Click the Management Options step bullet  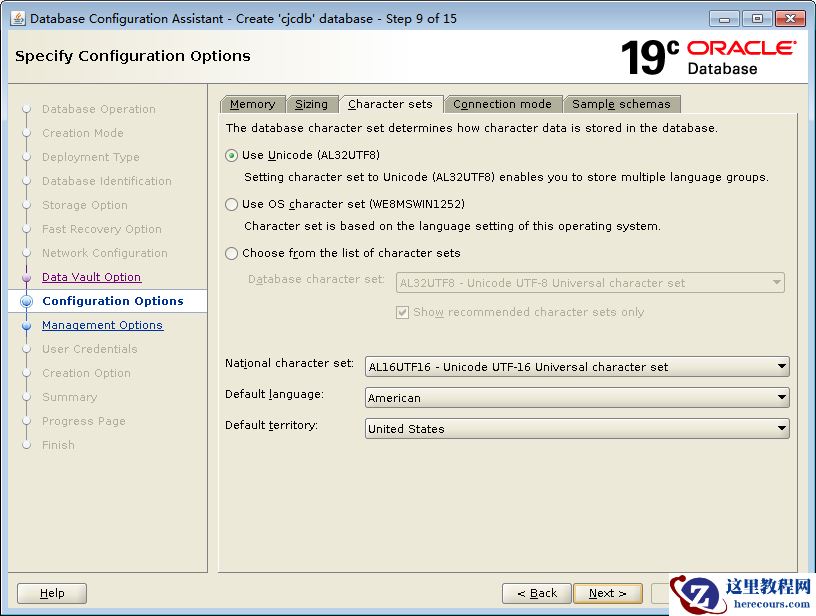(27, 325)
